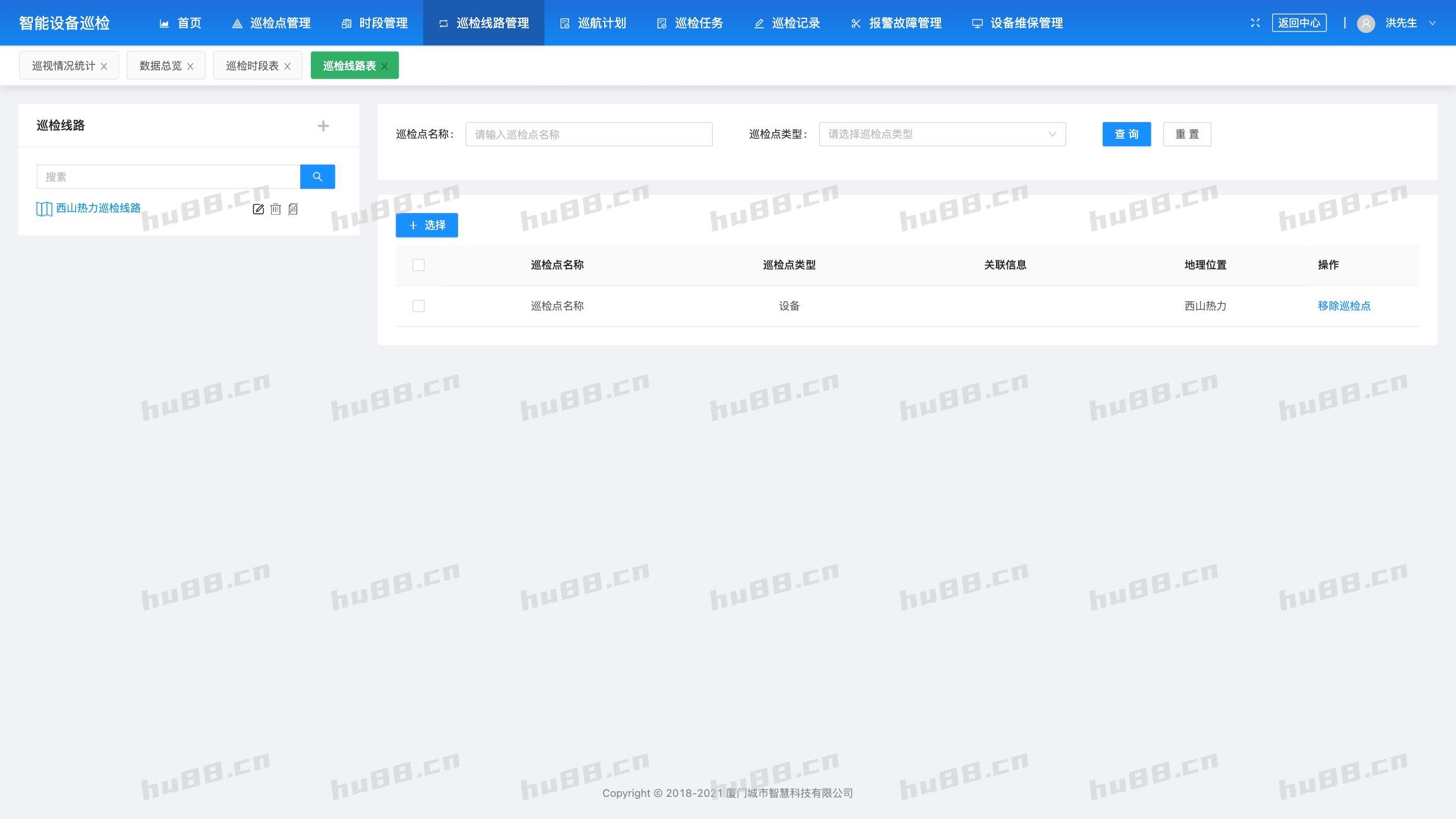This screenshot has height=819, width=1456.
Task: Toggle fullscreen using the expand icon in header
Action: click(1255, 23)
